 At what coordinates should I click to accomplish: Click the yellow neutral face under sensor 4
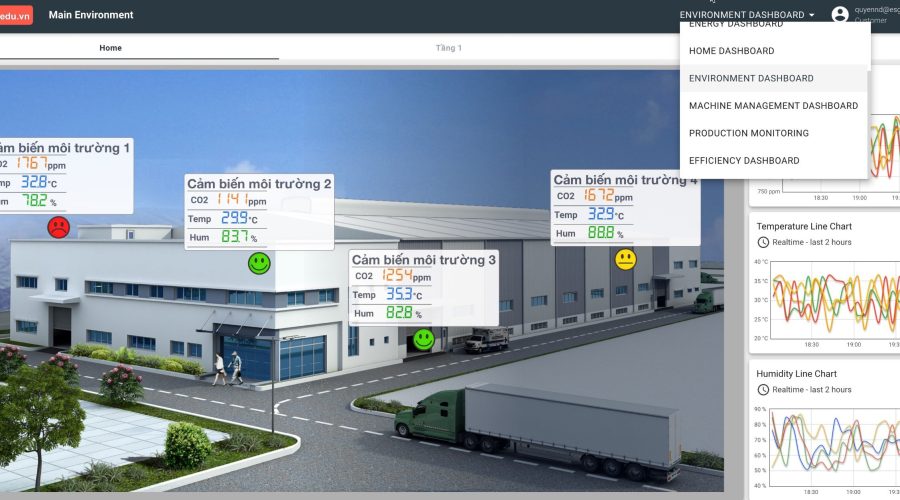(626, 259)
